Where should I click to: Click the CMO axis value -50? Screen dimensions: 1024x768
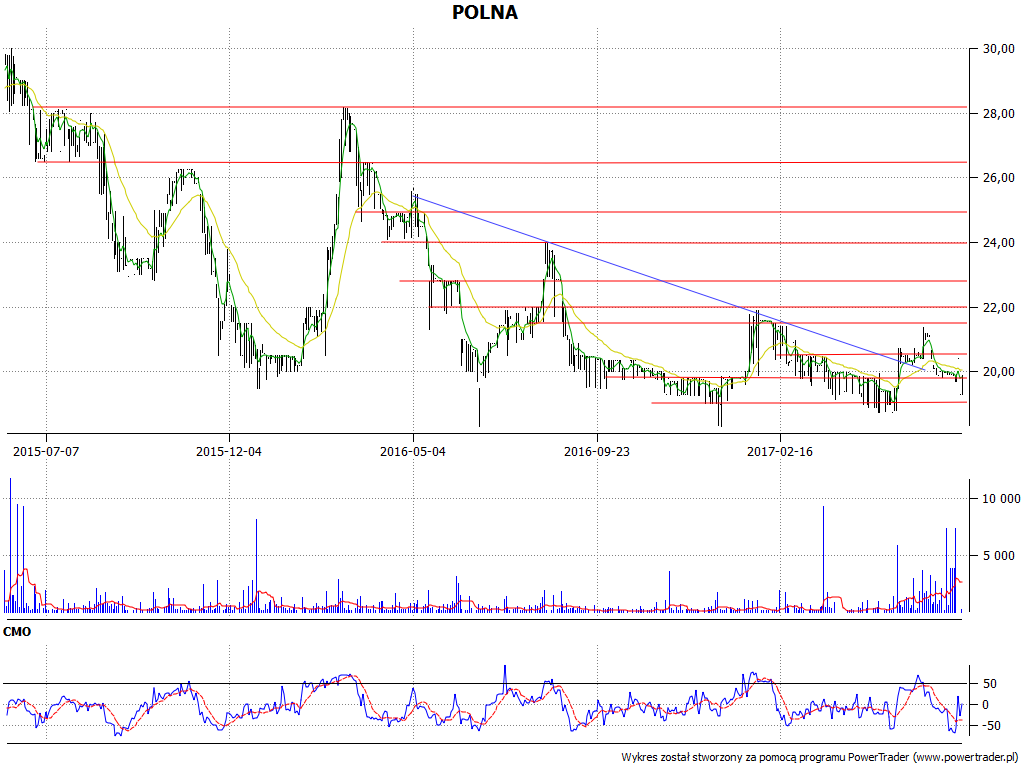(990, 726)
